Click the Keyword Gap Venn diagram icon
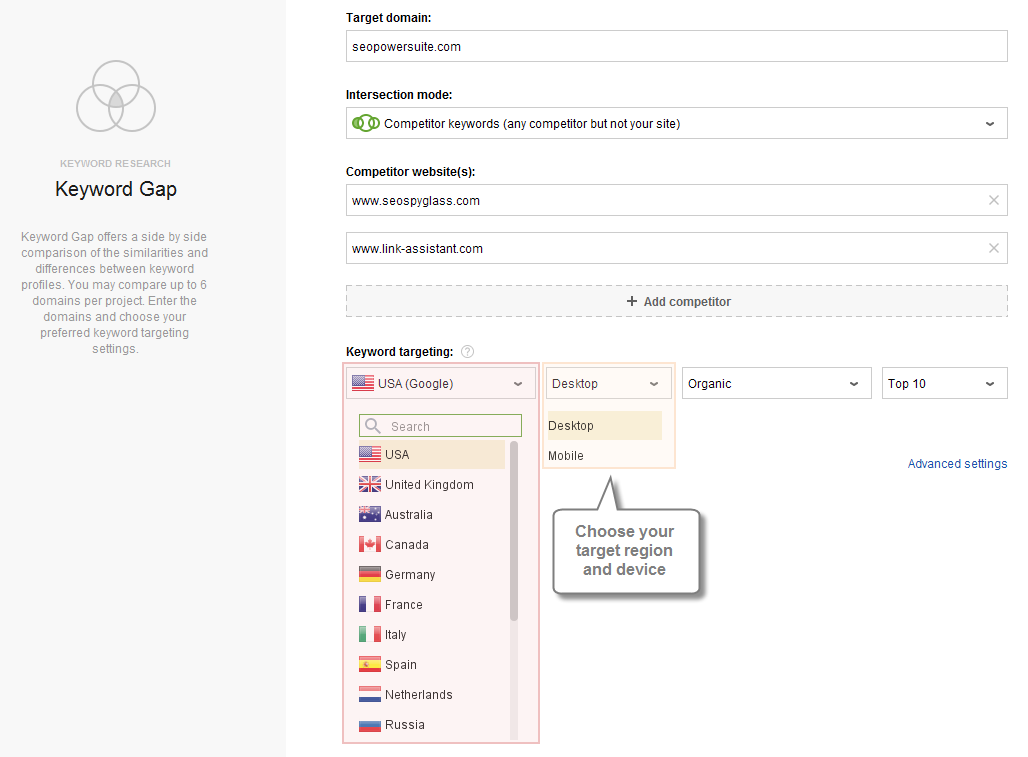This screenshot has height=757, width=1028. pos(116,96)
